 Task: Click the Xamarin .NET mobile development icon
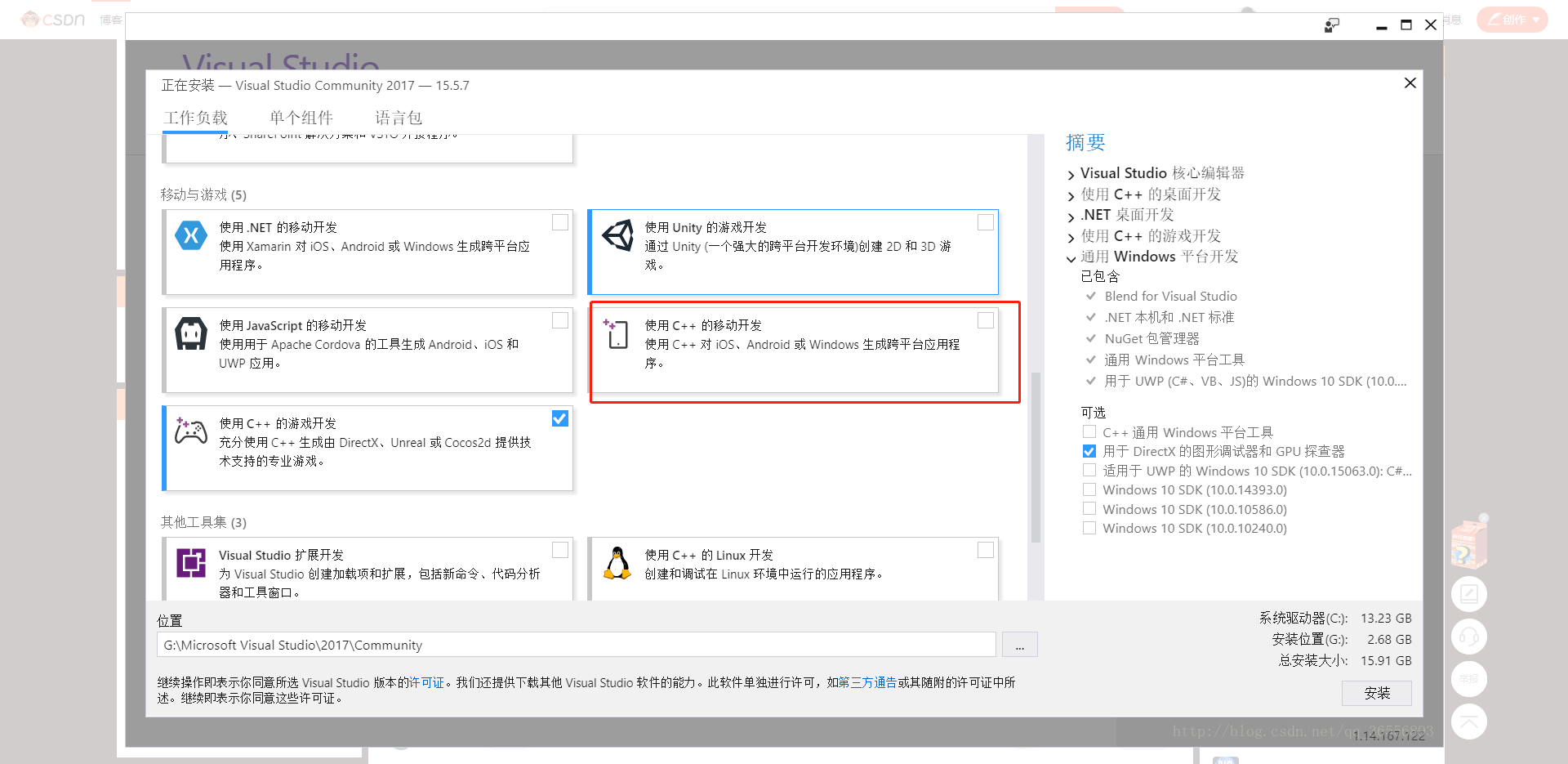click(x=191, y=236)
